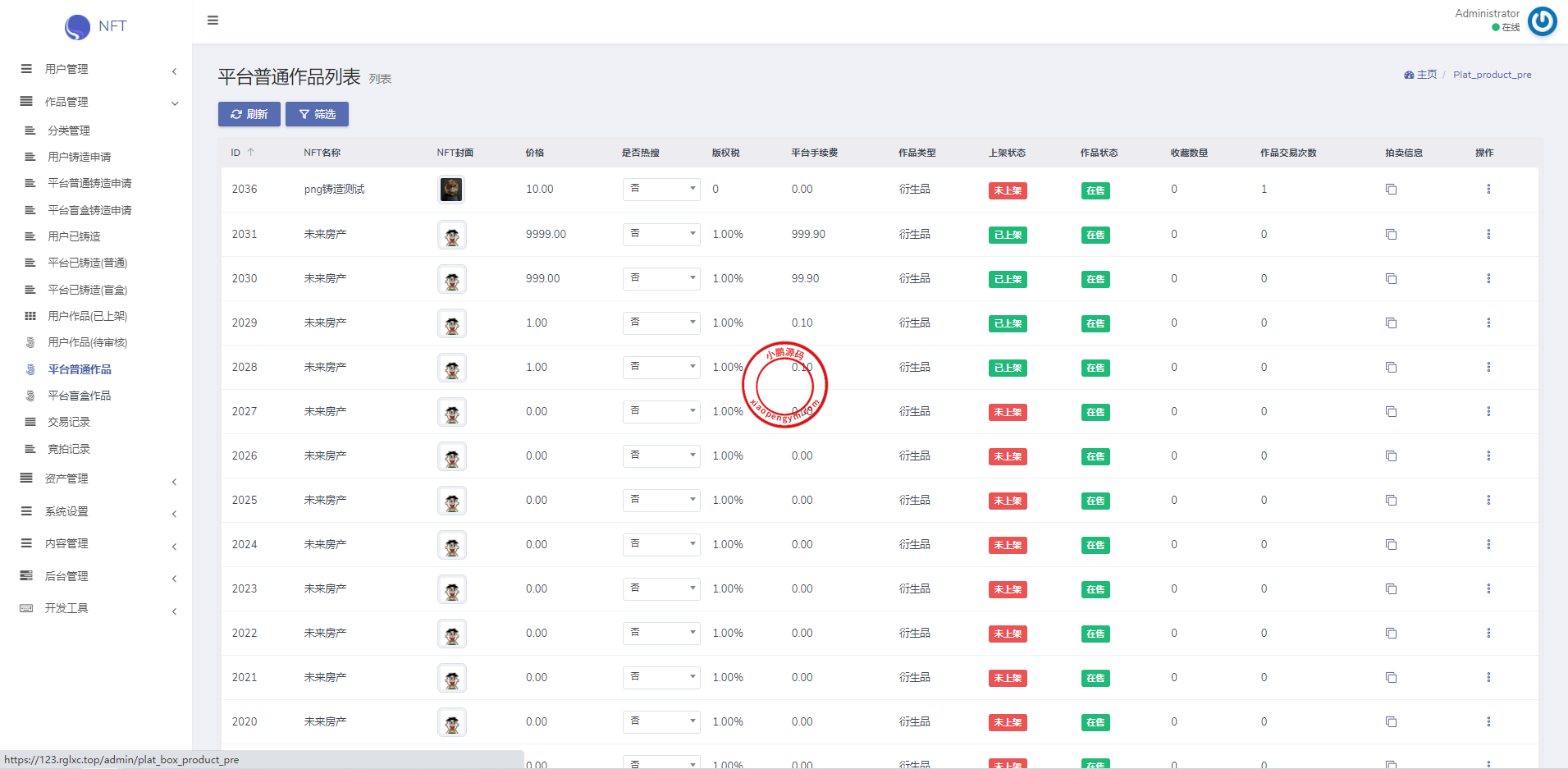Toggle the hamburger sidebar menu icon
Viewport: 1568px width, 769px height.
pyautogui.click(x=213, y=21)
